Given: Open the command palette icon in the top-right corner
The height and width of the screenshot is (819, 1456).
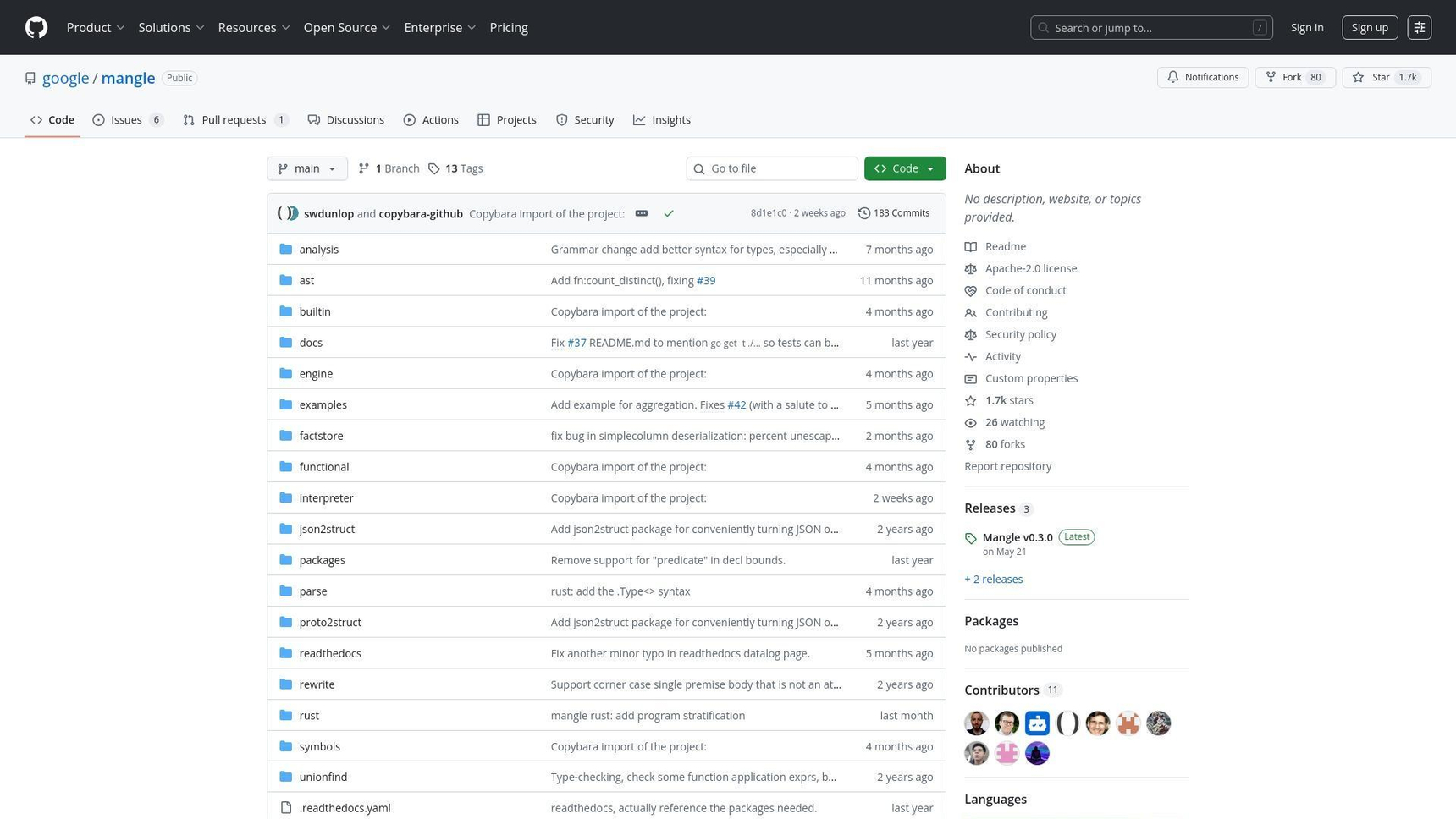Looking at the screenshot, I should point(1420,26).
